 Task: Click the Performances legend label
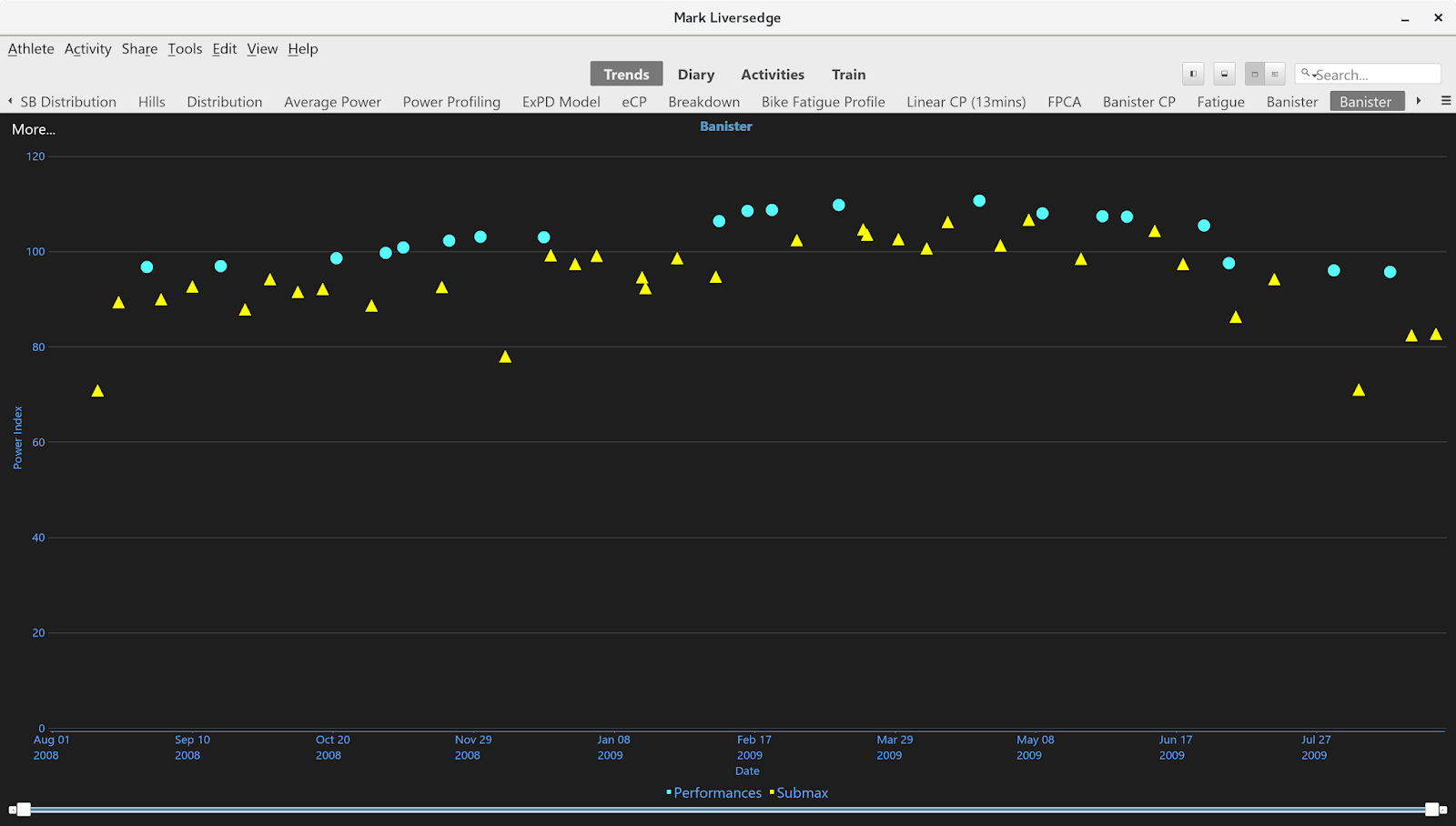coord(718,792)
